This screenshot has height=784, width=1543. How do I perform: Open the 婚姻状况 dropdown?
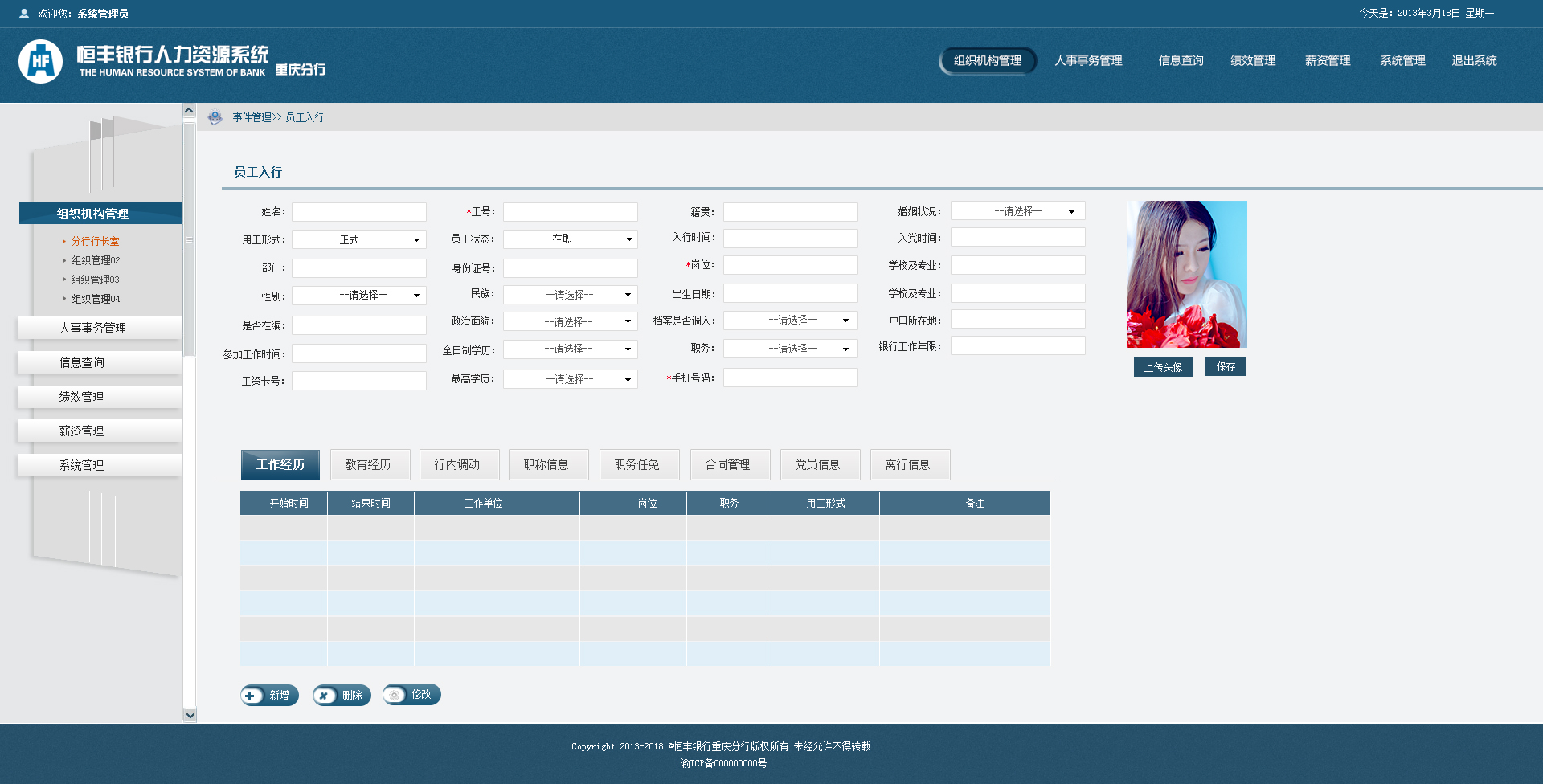[x=1018, y=210]
